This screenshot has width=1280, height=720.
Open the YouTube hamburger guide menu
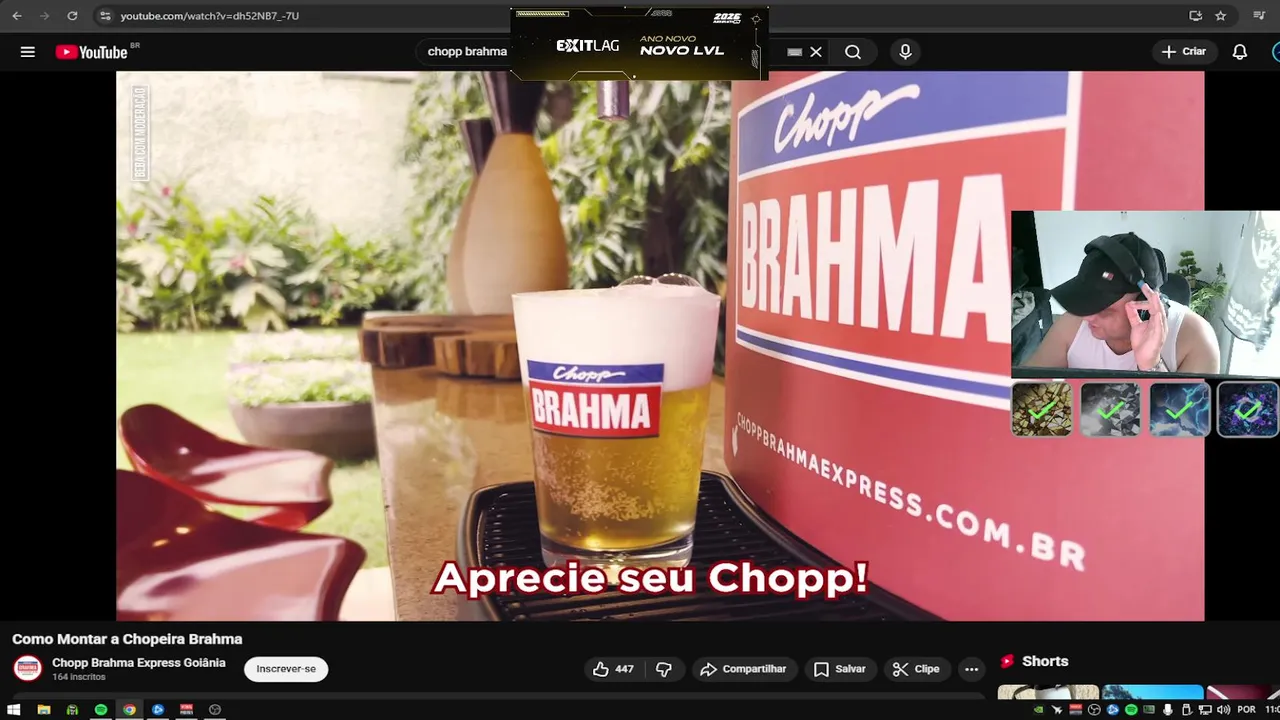pyautogui.click(x=27, y=52)
